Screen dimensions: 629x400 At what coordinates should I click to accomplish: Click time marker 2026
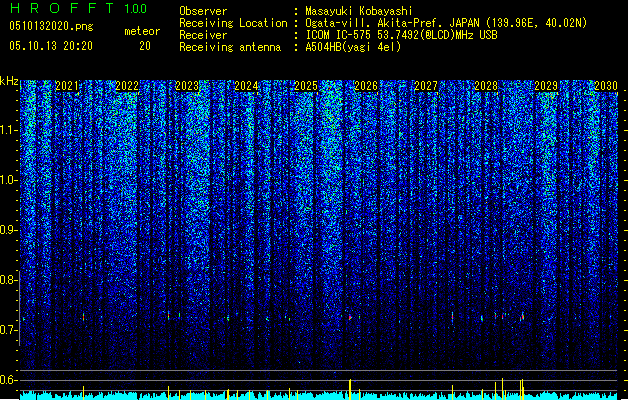(x=366, y=86)
